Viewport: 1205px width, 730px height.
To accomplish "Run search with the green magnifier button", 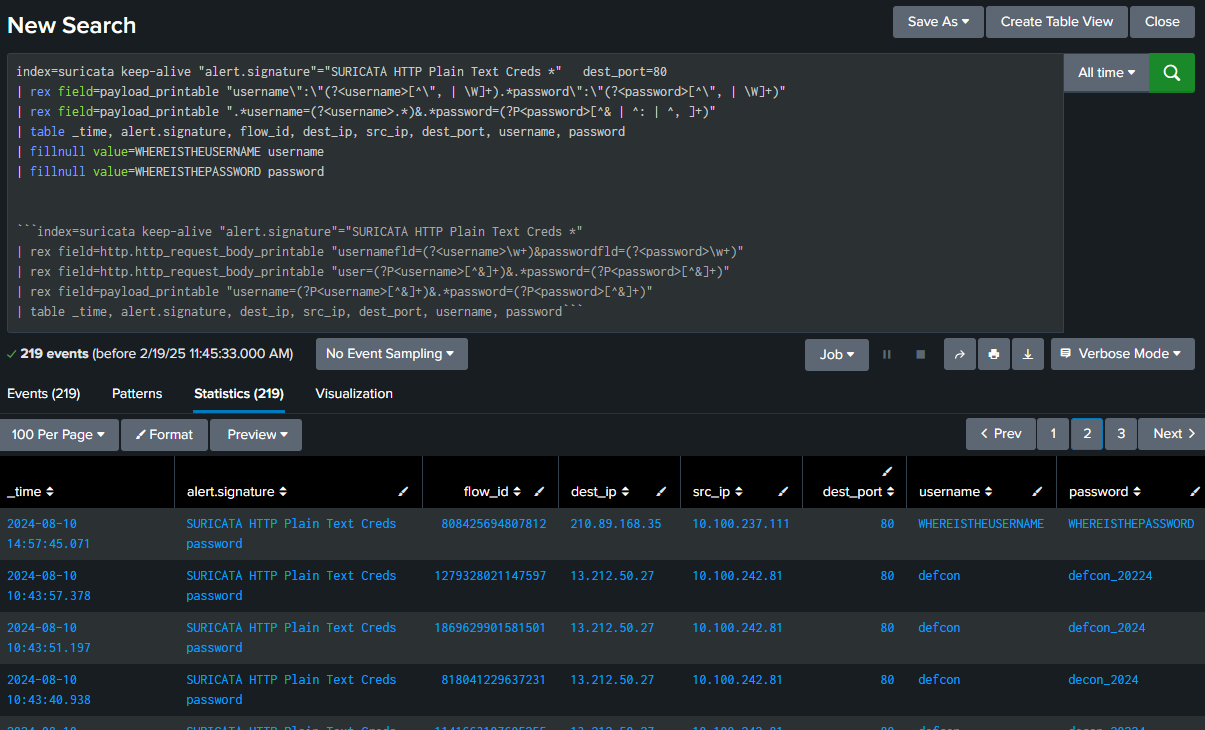I will [1172, 73].
